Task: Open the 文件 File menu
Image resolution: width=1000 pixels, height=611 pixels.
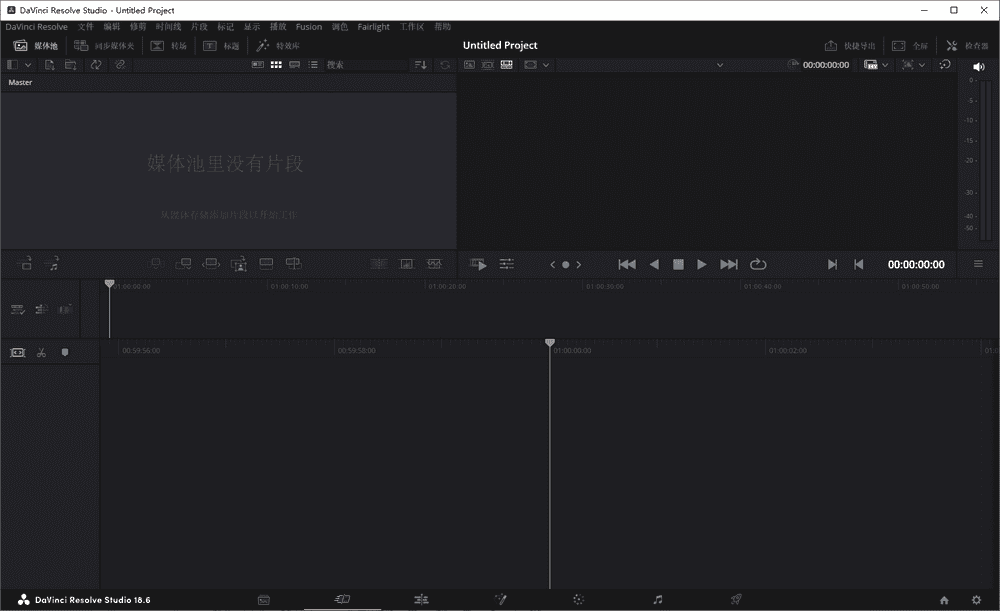Action: (86, 27)
